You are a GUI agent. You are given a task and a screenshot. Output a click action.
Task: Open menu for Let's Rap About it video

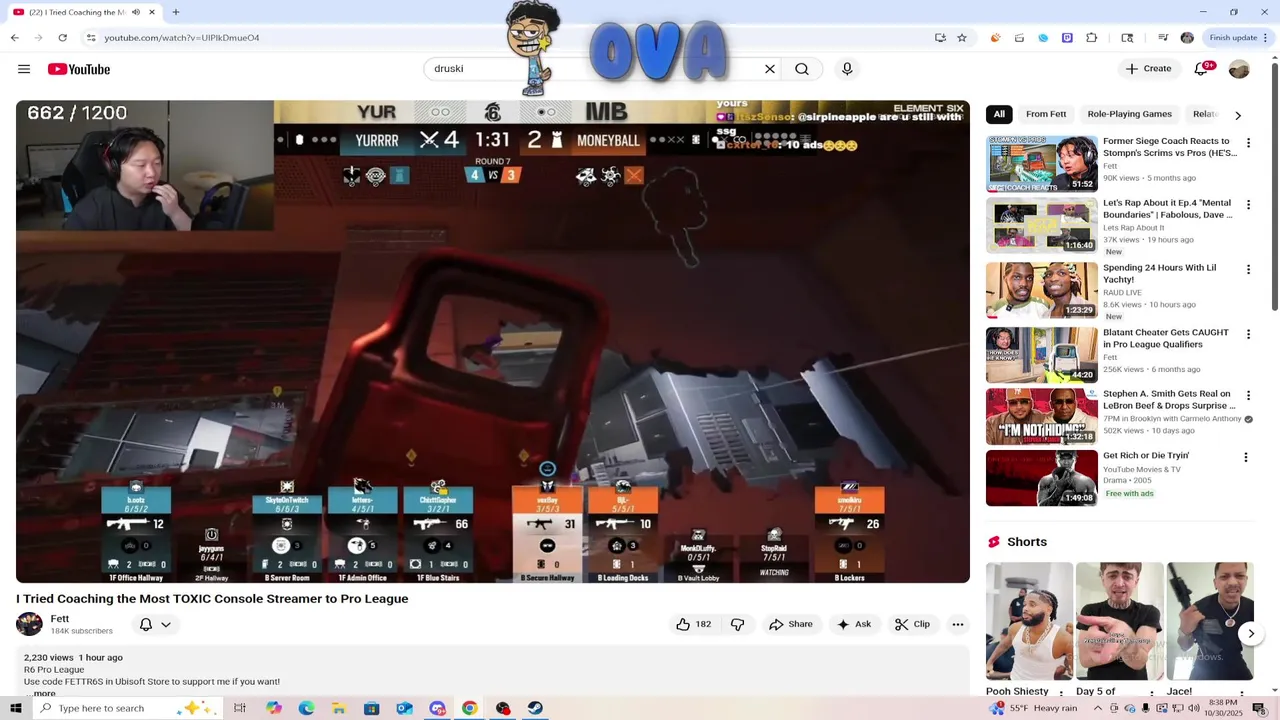(1248, 205)
